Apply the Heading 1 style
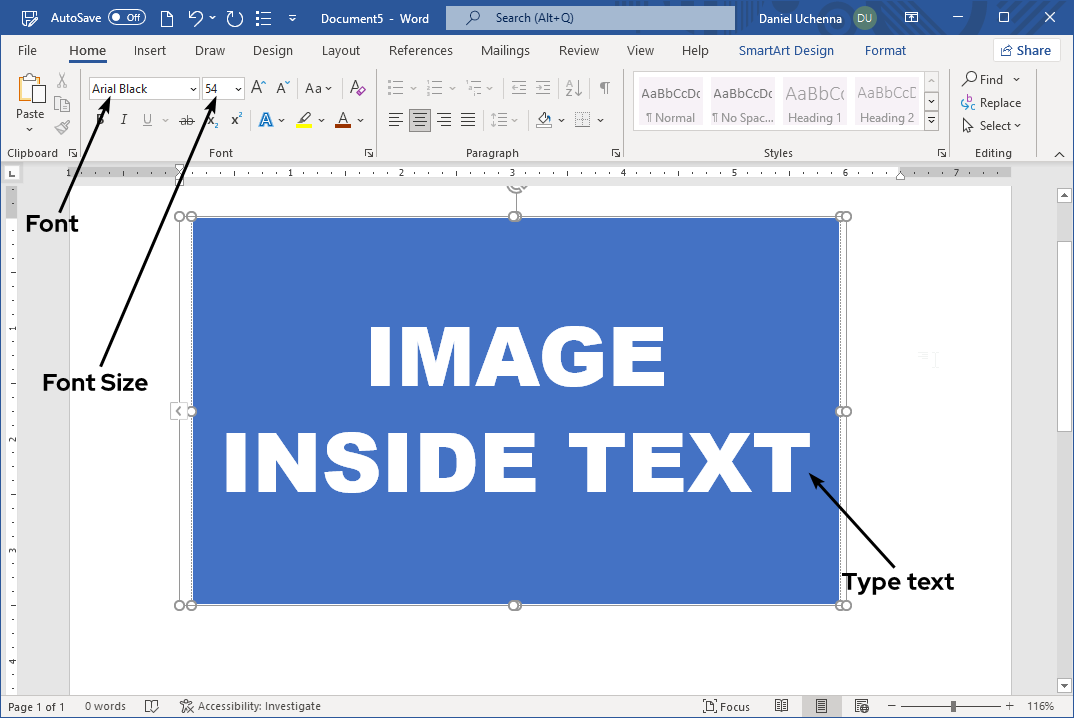This screenshot has height=718, width=1074. 814,100
